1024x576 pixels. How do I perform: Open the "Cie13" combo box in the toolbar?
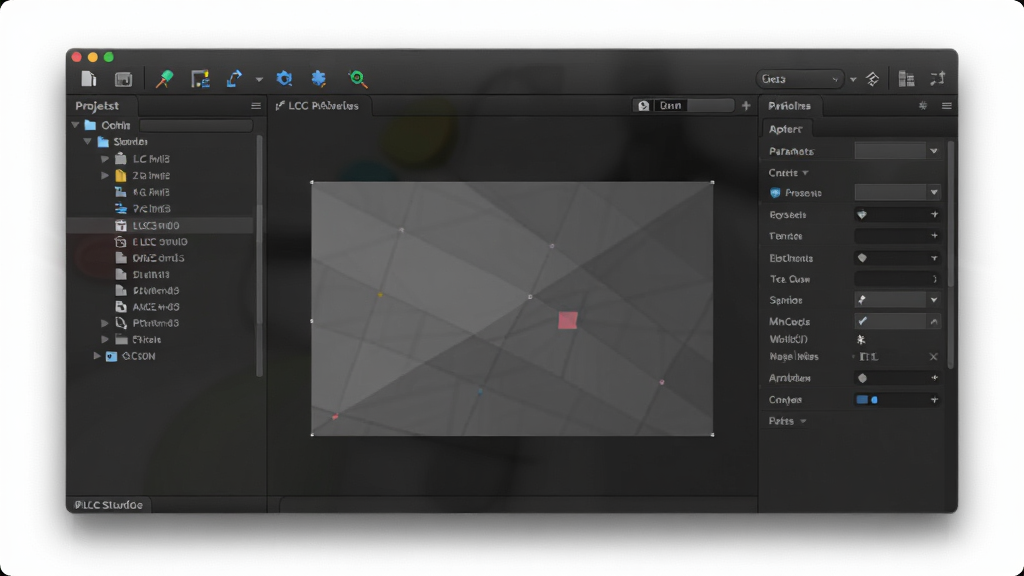[x=800, y=79]
